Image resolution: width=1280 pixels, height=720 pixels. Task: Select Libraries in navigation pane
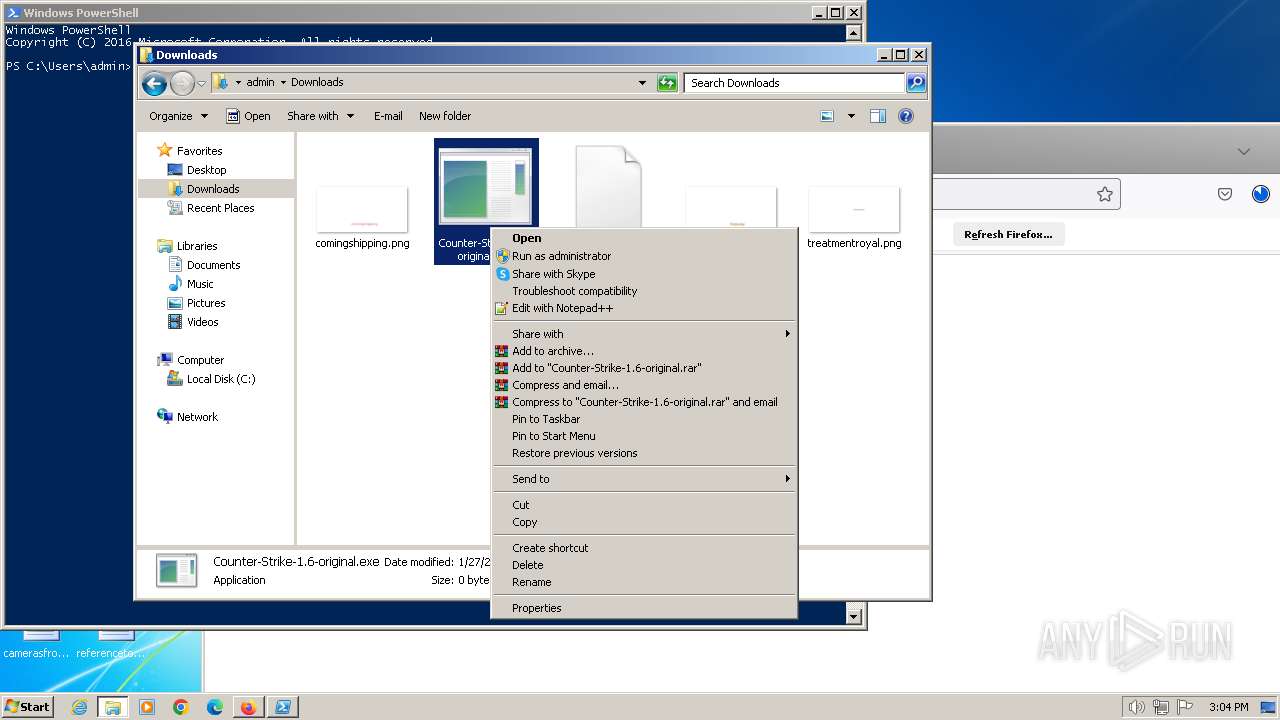point(197,246)
